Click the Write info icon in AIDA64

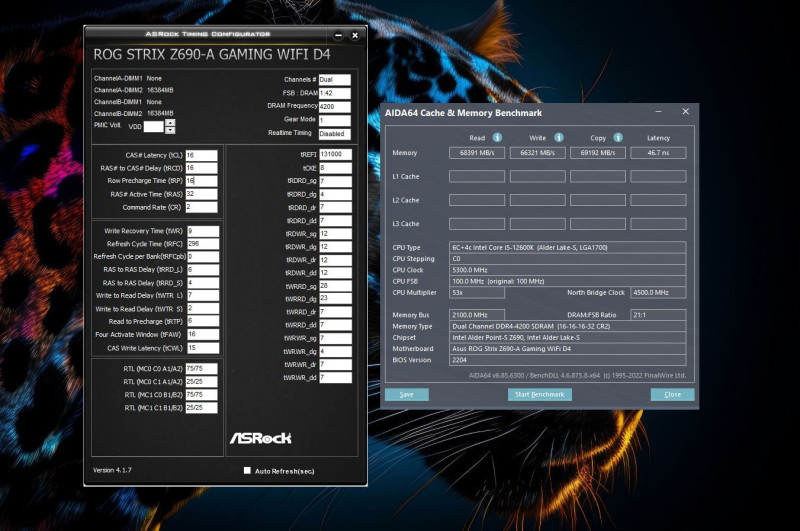click(559, 138)
